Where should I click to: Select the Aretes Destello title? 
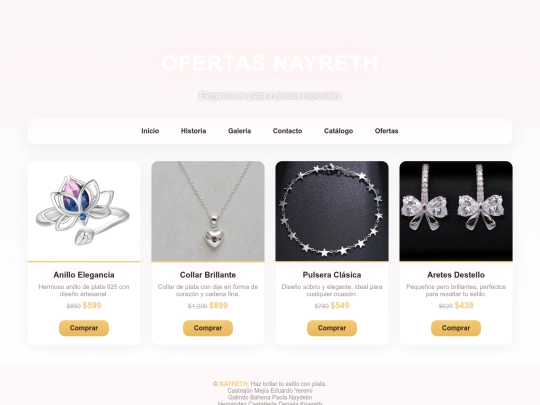456,275
